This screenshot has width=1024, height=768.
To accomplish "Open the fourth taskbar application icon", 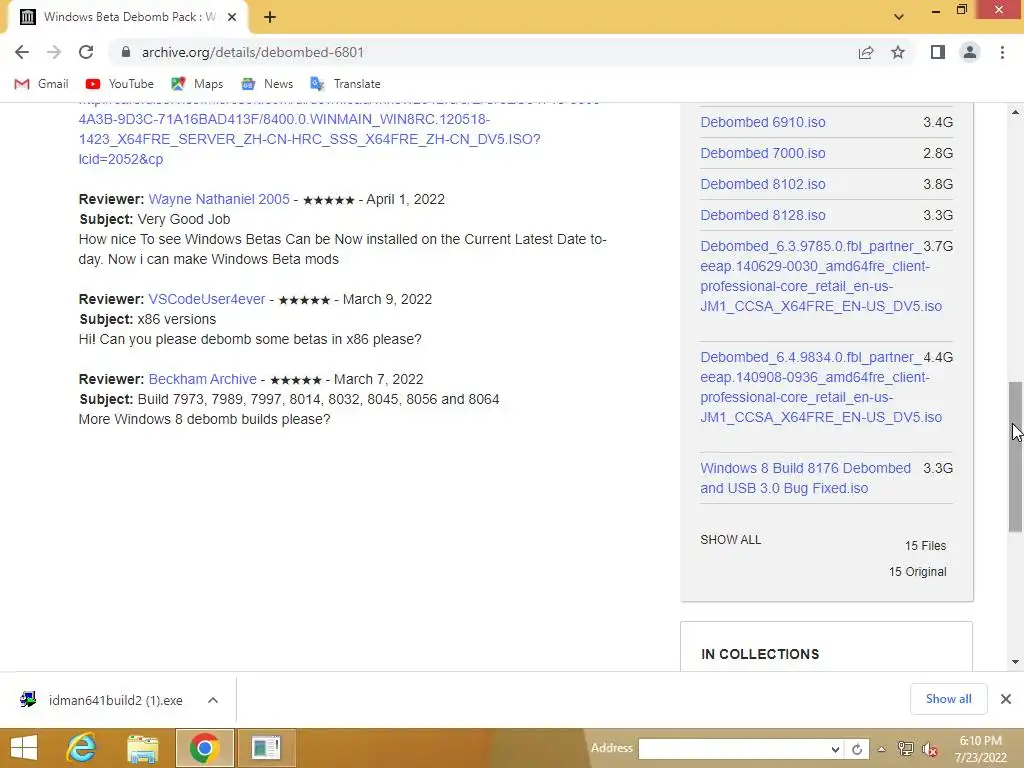I will 266,748.
